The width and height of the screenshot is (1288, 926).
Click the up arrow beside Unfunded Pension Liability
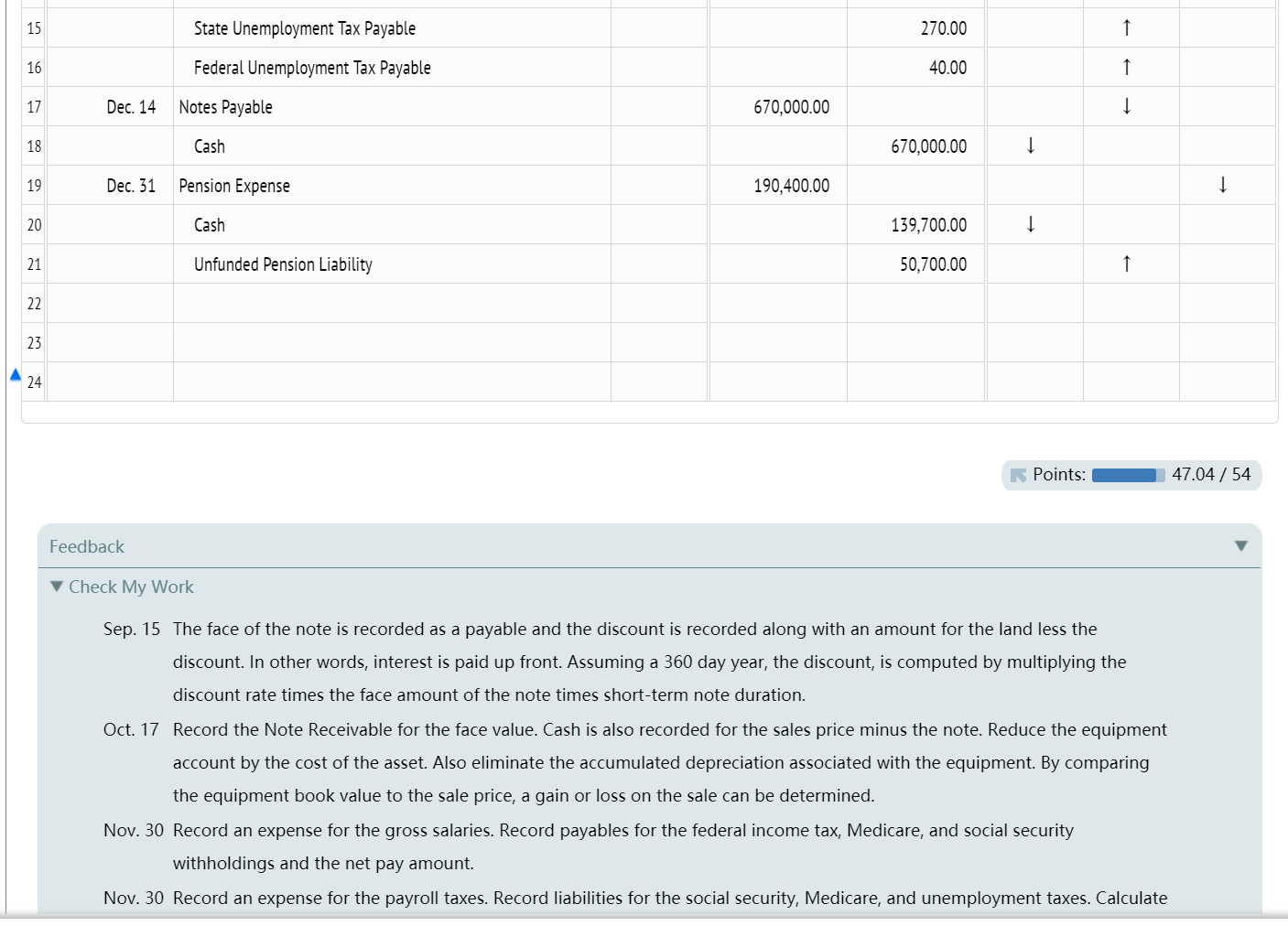click(x=1128, y=264)
